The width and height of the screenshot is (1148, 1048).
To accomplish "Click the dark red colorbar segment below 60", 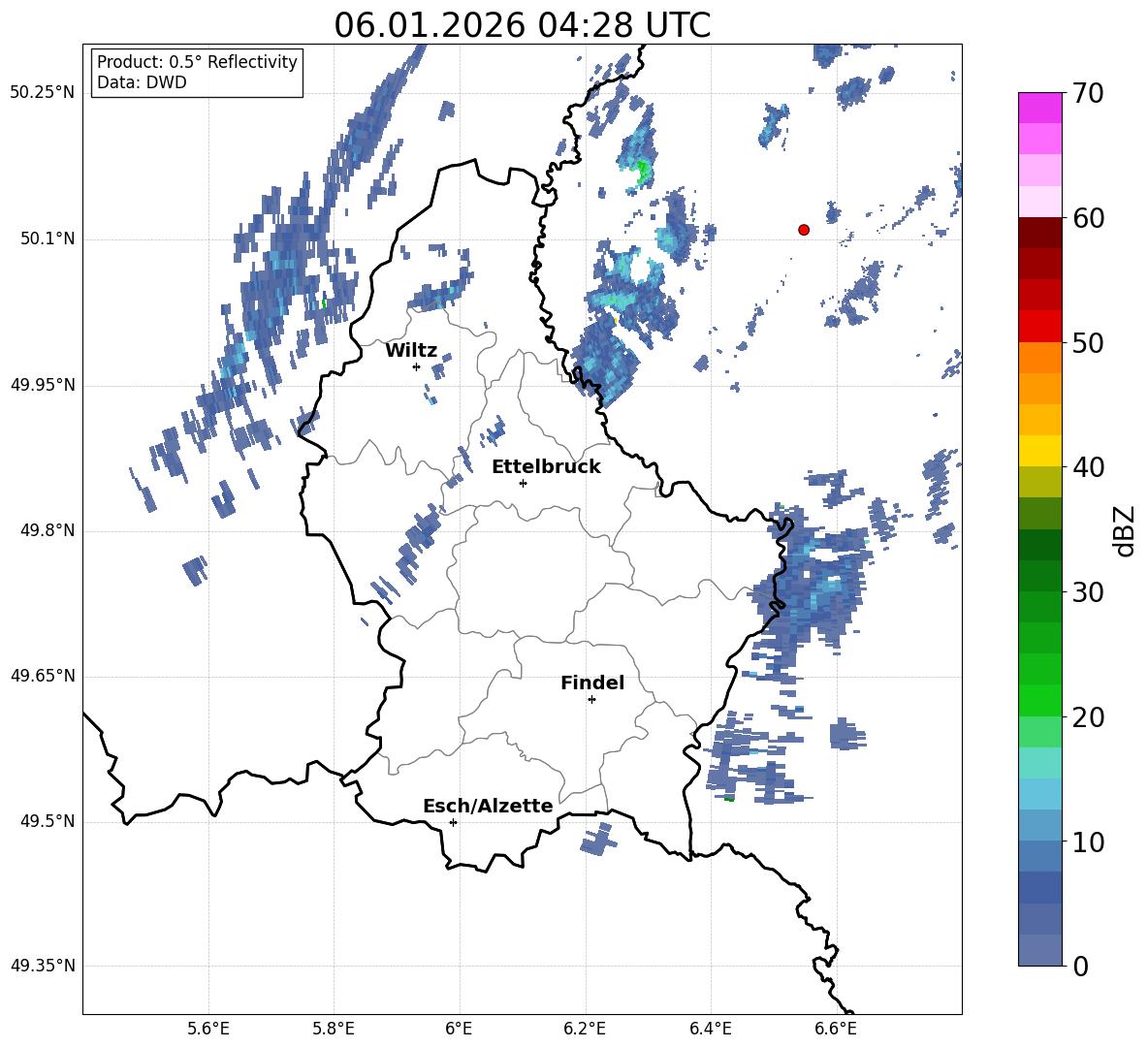I will pos(1039,233).
